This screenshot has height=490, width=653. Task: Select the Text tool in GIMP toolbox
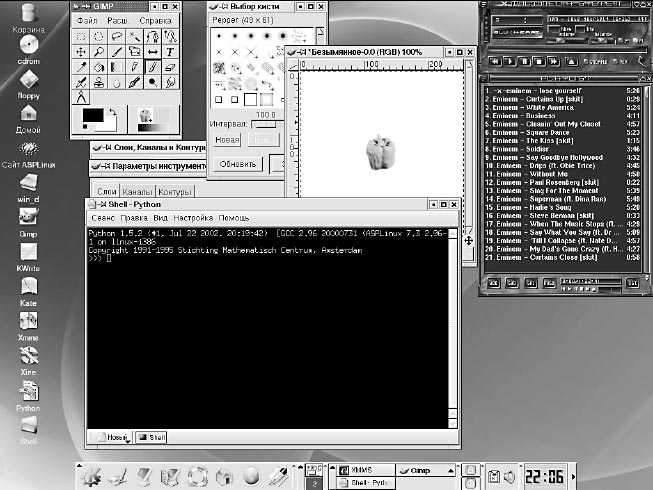[170, 52]
